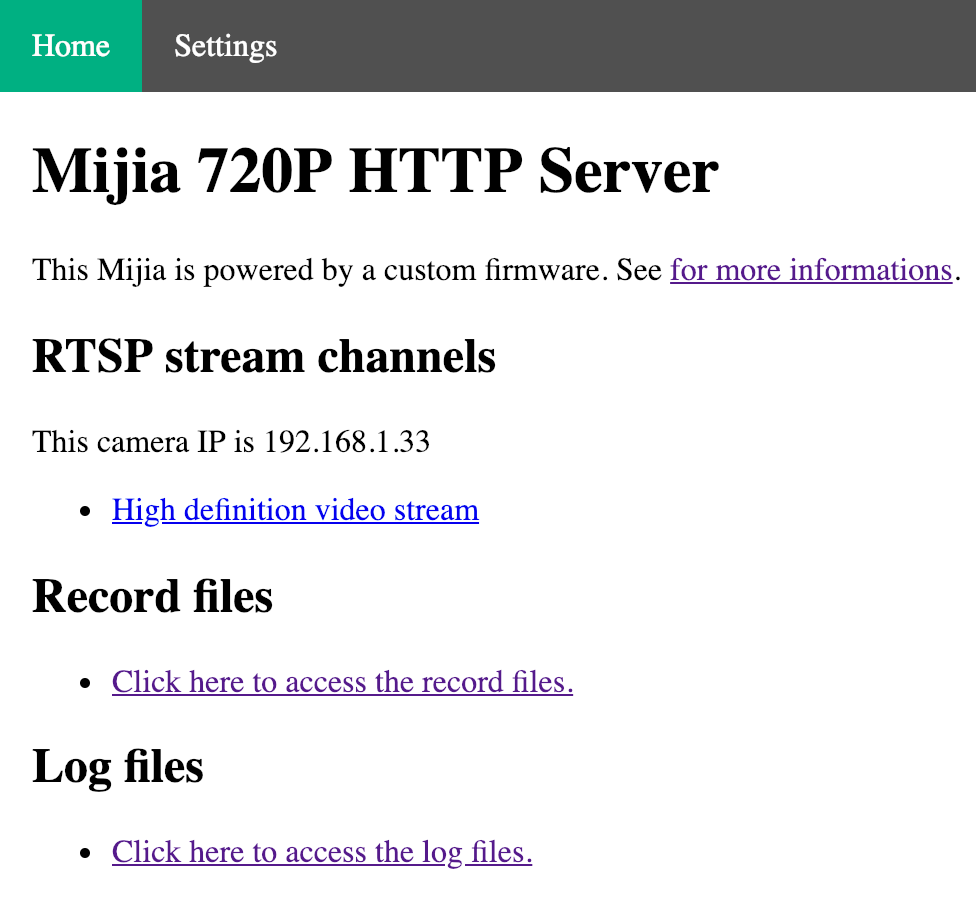Open the Home tab
Viewport: 976px width, 916px height.
71,46
